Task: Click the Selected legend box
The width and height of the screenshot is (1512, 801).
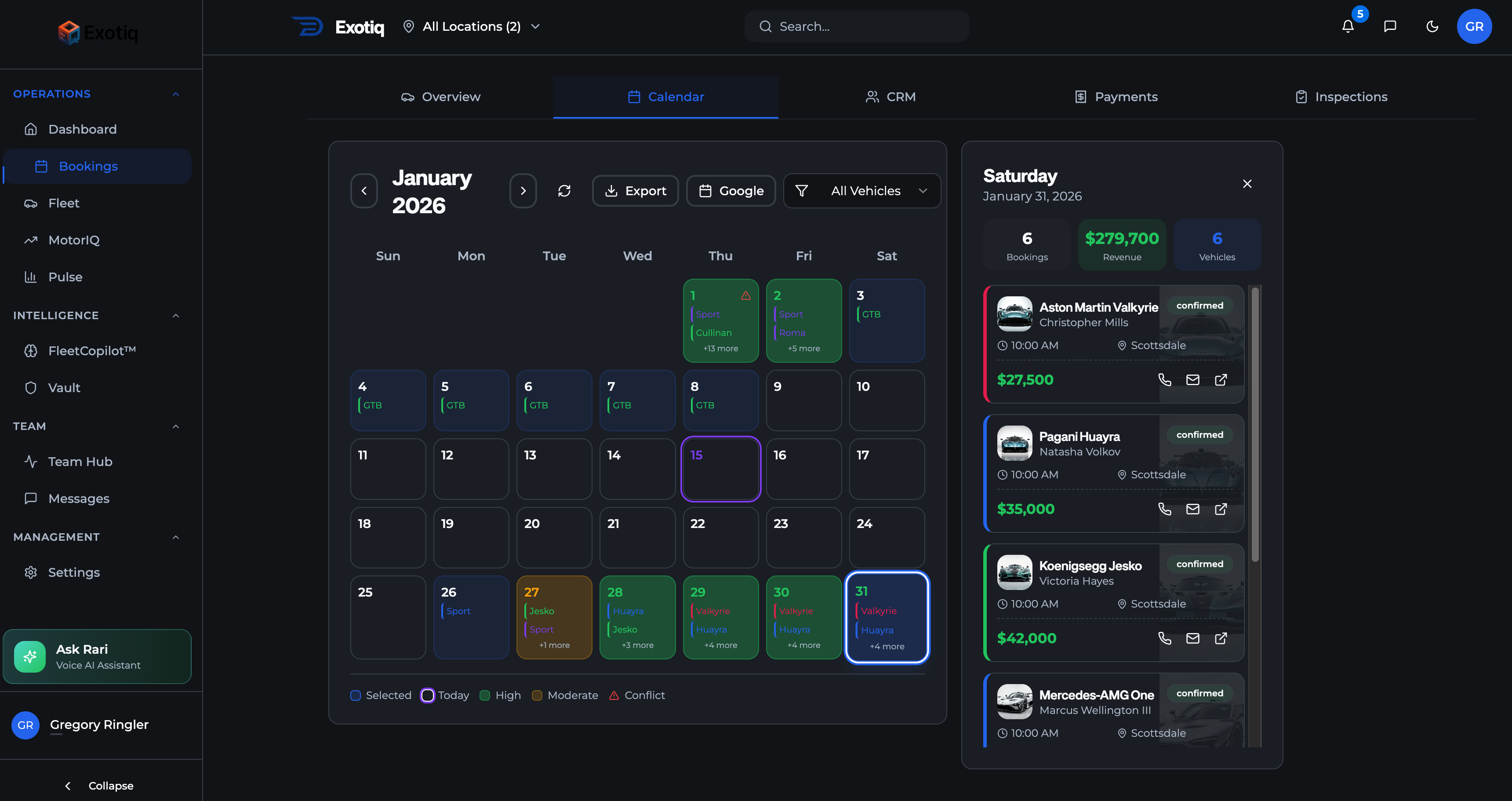Action: point(356,695)
